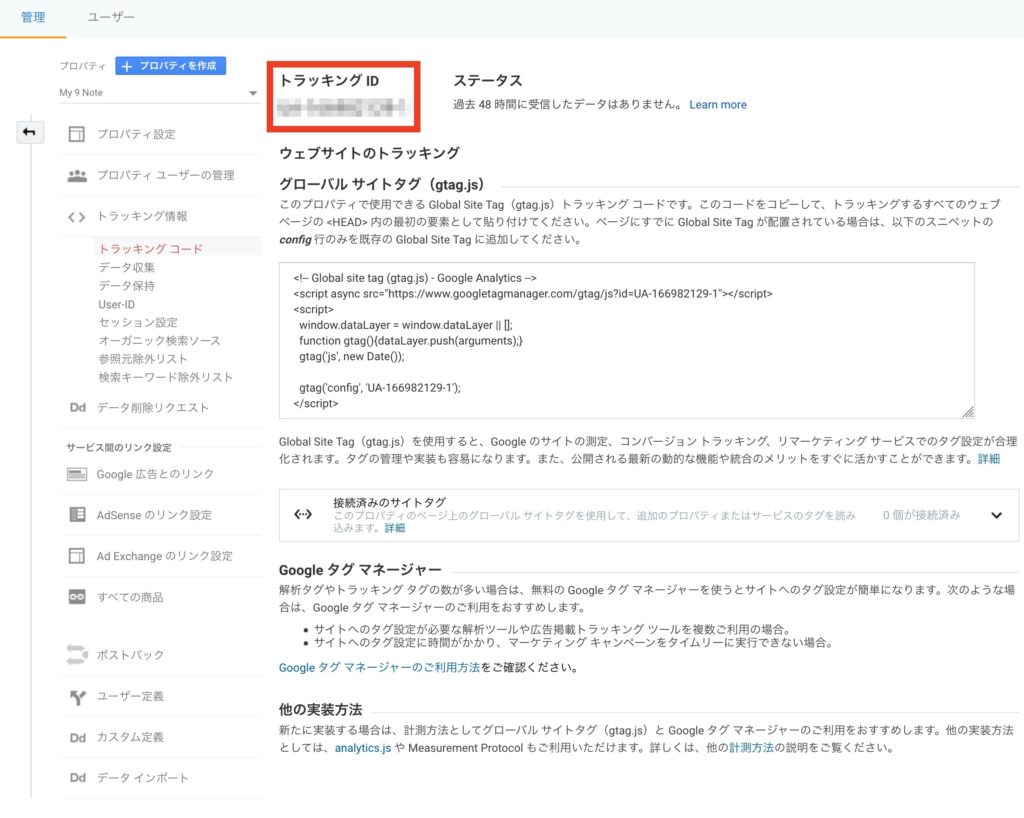Screen dimensions: 1024x818
Task: Click the back arrow icon
Action: [29, 132]
